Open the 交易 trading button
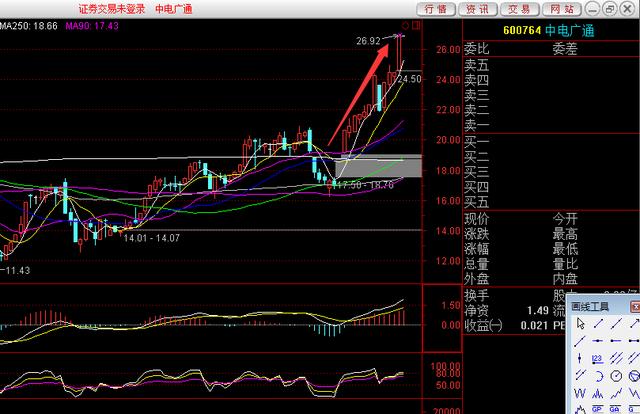 520,9
